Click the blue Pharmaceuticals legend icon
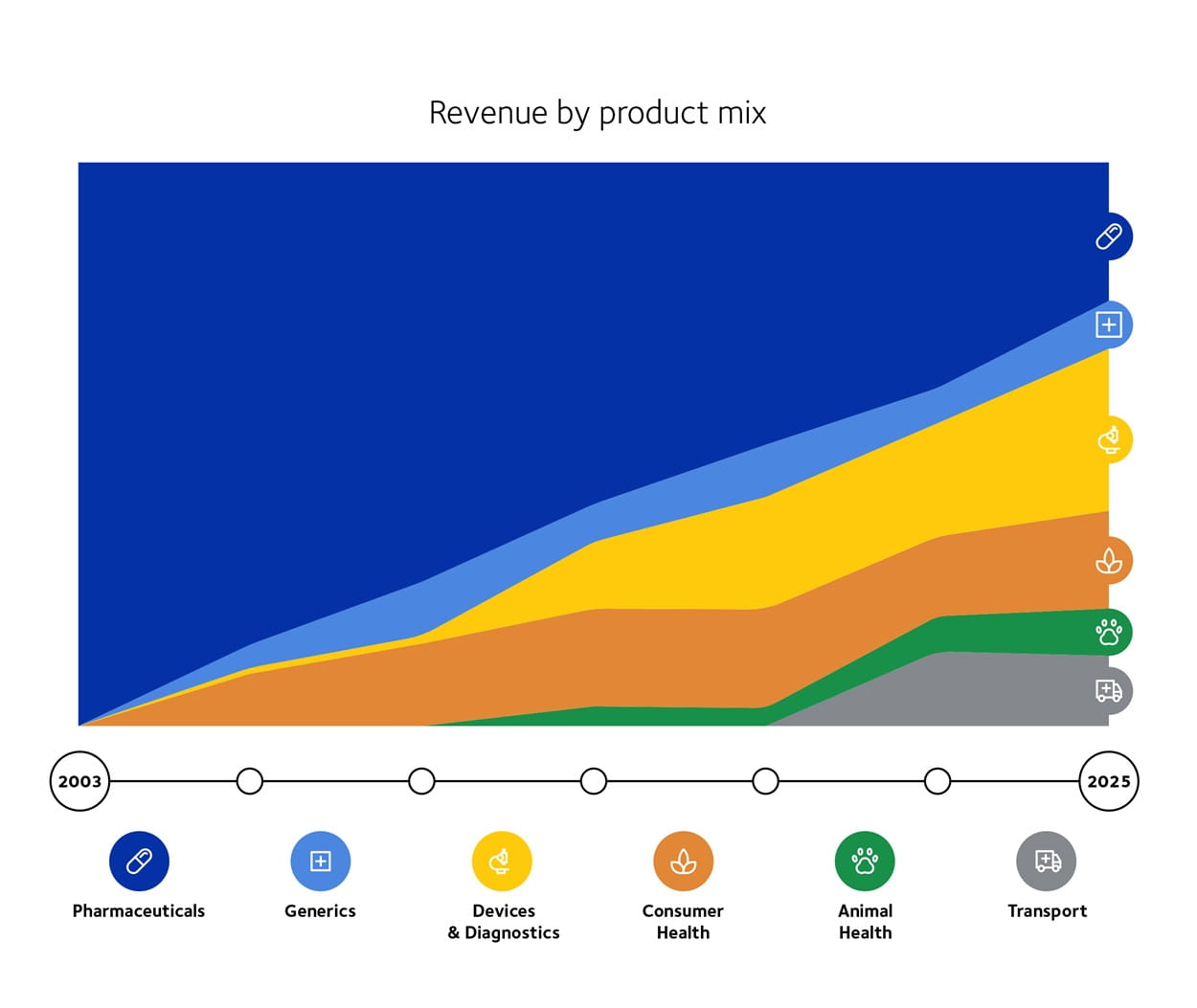The height and width of the screenshot is (1008, 1197). pos(138,860)
